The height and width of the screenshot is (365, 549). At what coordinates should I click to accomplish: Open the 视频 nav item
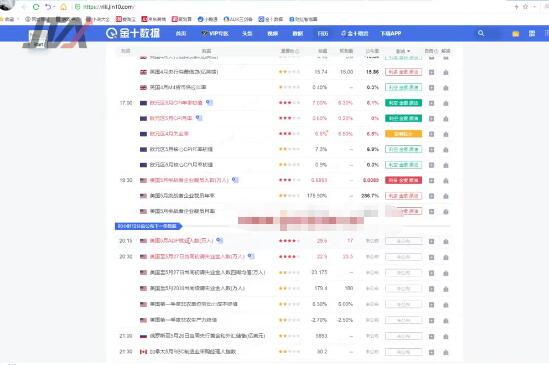pyautogui.click(x=272, y=34)
